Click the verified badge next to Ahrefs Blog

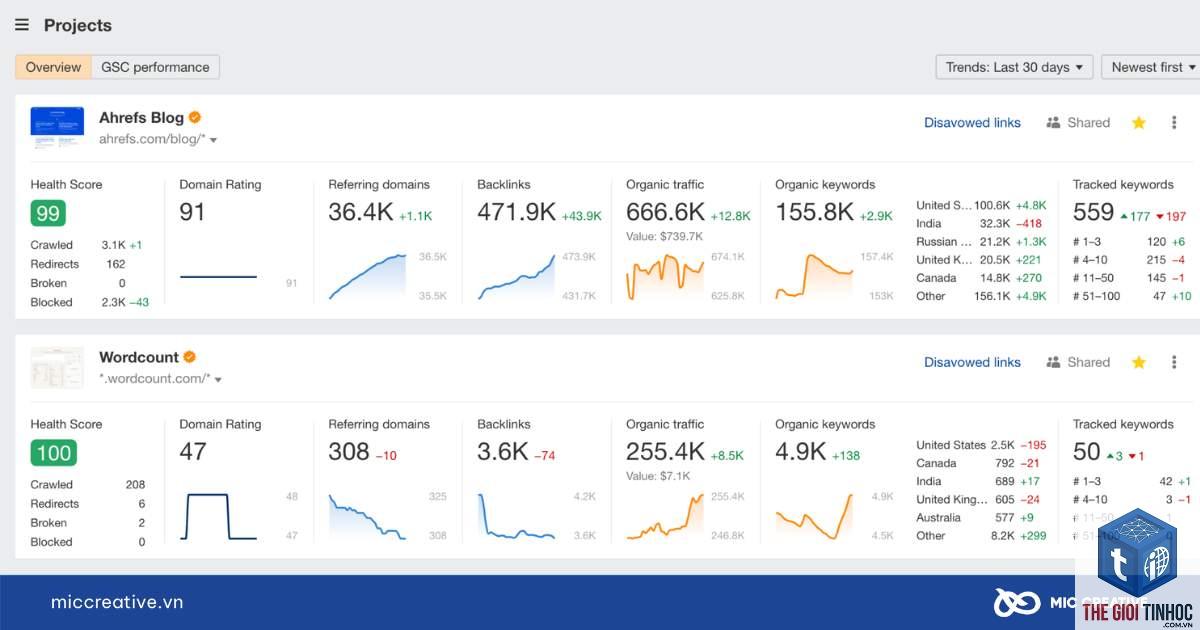click(x=195, y=118)
